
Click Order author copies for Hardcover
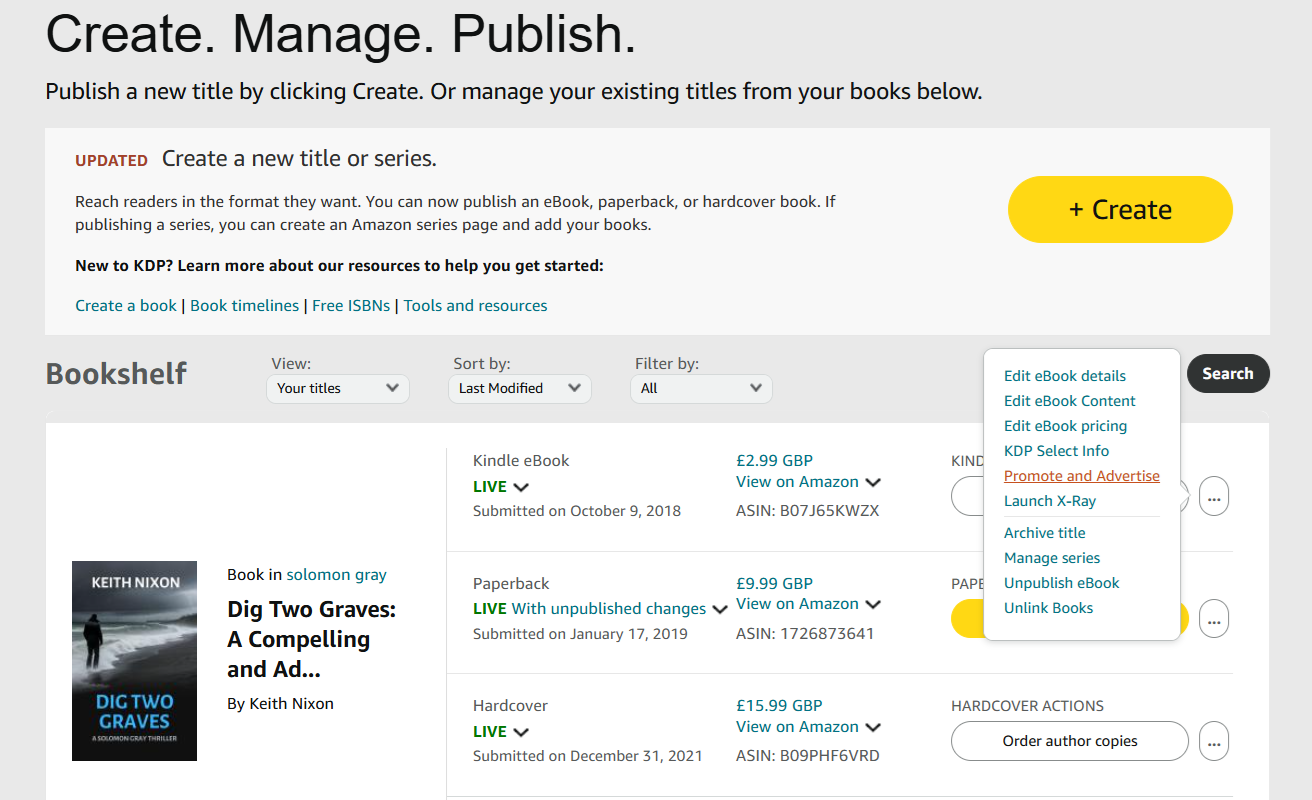[x=1070, y=742]
